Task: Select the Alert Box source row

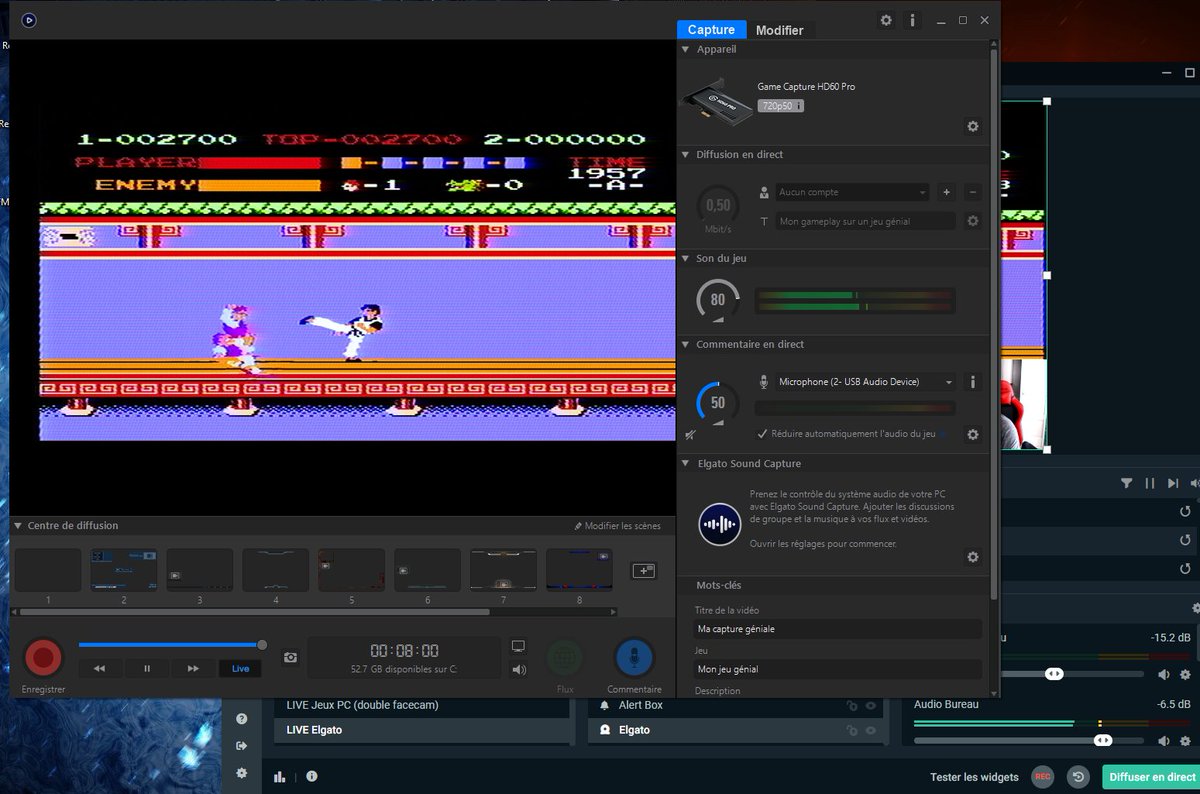Action: [736, 705]
